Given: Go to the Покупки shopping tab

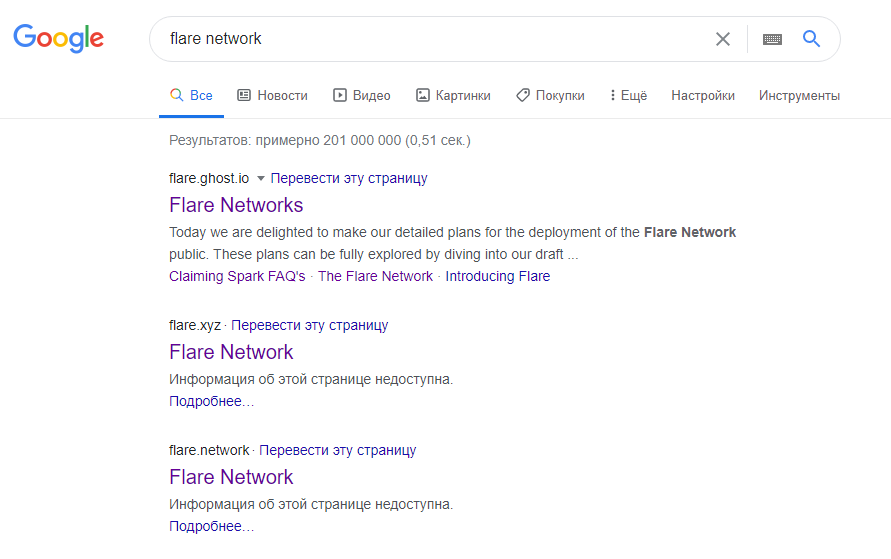Looking at the screenshot, I should click(x=550, y=96).
